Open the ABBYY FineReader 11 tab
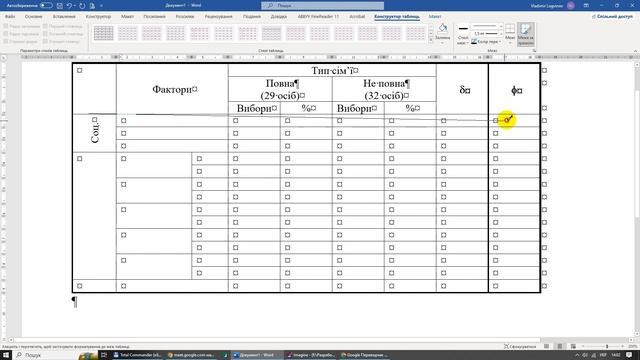Viewport: 640px width, 360px height. [x=318, y=17]
